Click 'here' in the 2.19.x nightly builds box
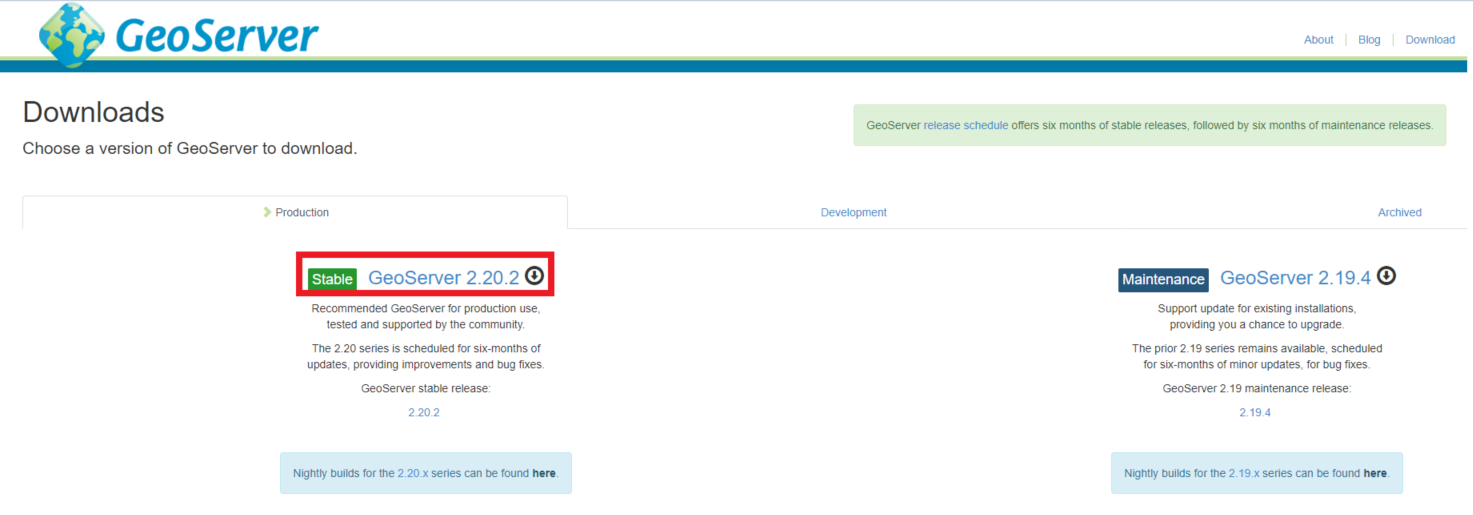The image size is (1473, 515). click(1375, 473)
